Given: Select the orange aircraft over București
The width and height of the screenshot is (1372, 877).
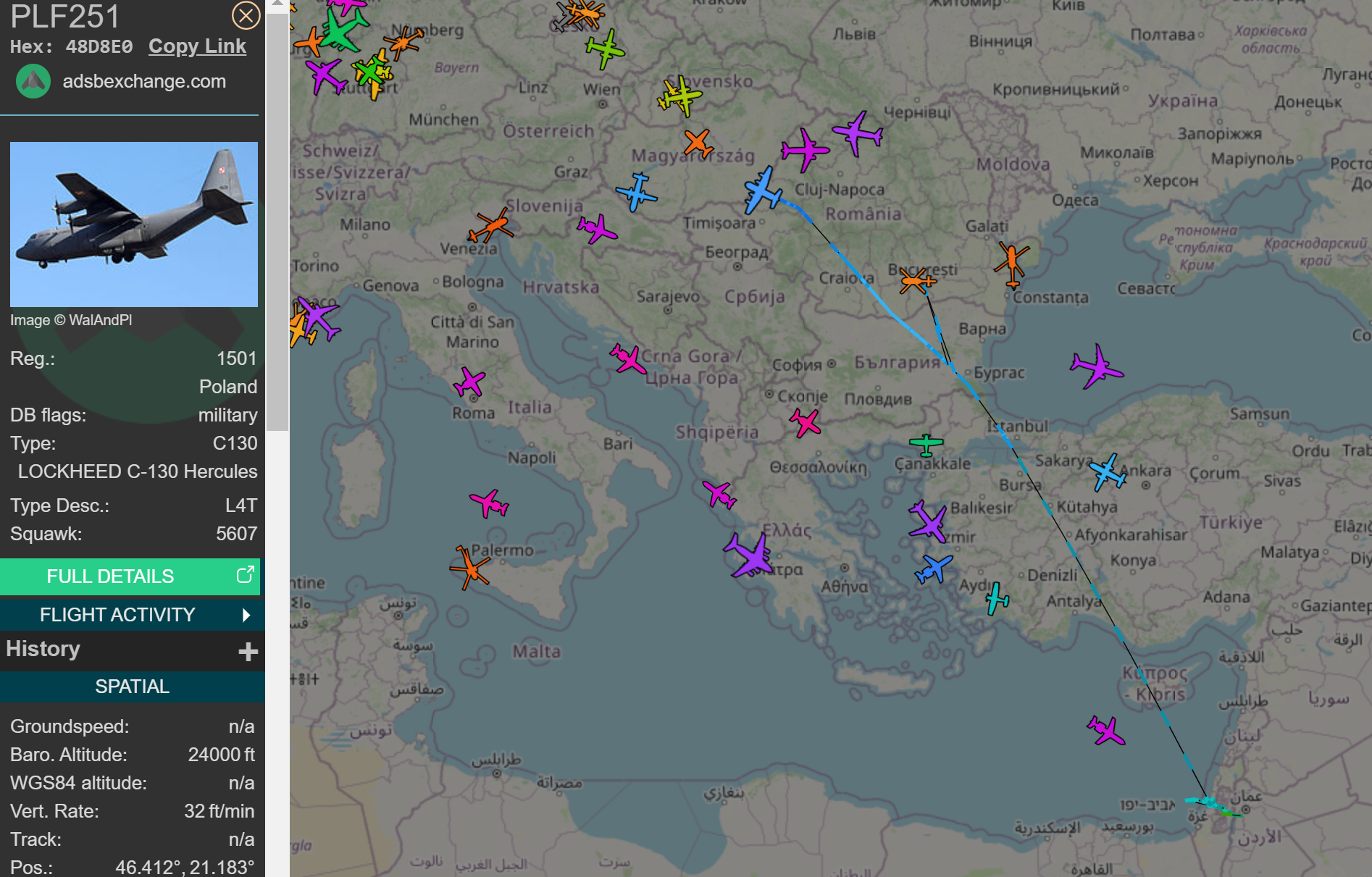Looking at the screenshot, I should click(916, 280).
